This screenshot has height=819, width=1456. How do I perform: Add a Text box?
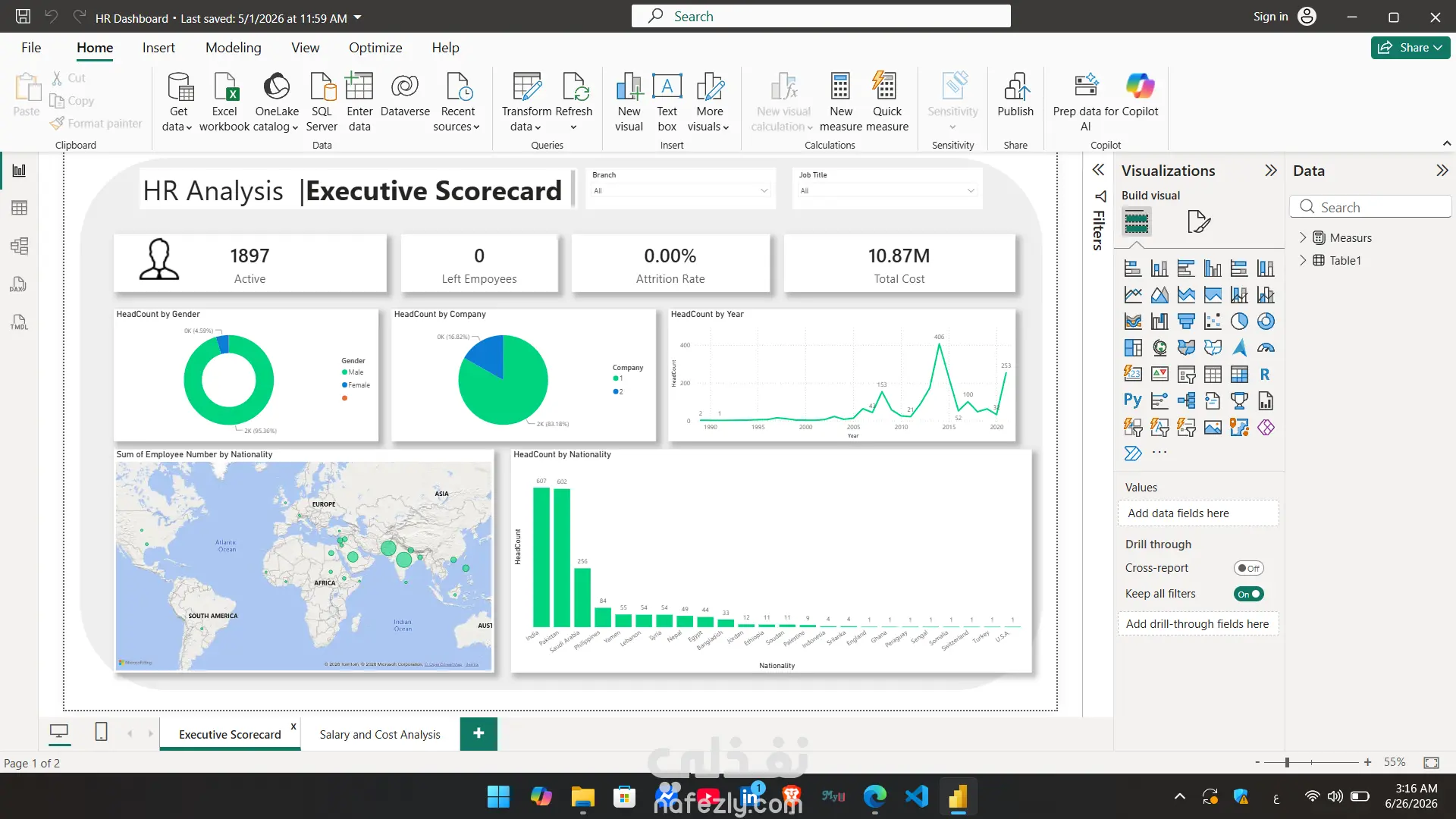click(x=667, y=102)
